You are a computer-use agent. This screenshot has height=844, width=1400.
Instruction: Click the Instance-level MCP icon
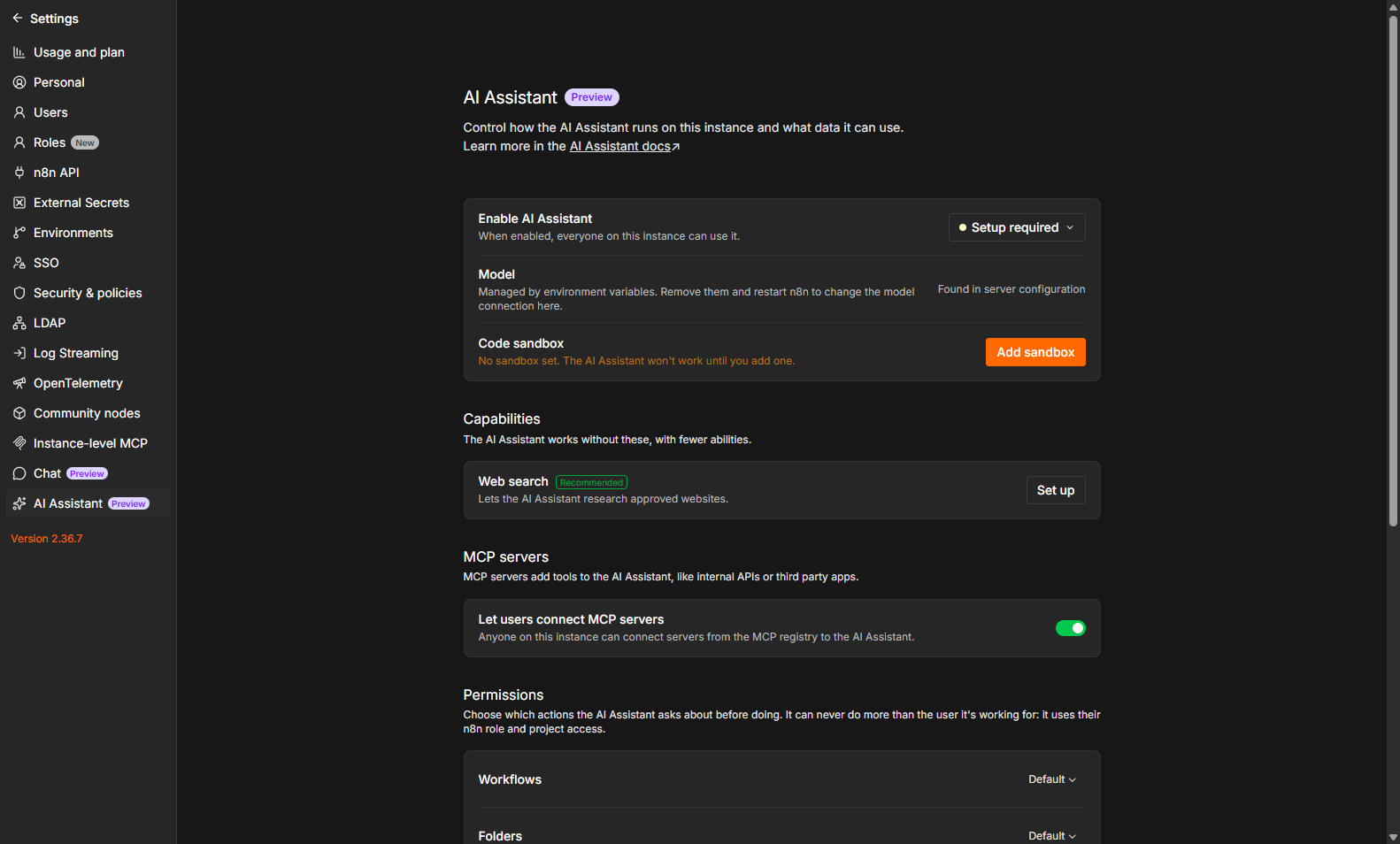[19, 443]
